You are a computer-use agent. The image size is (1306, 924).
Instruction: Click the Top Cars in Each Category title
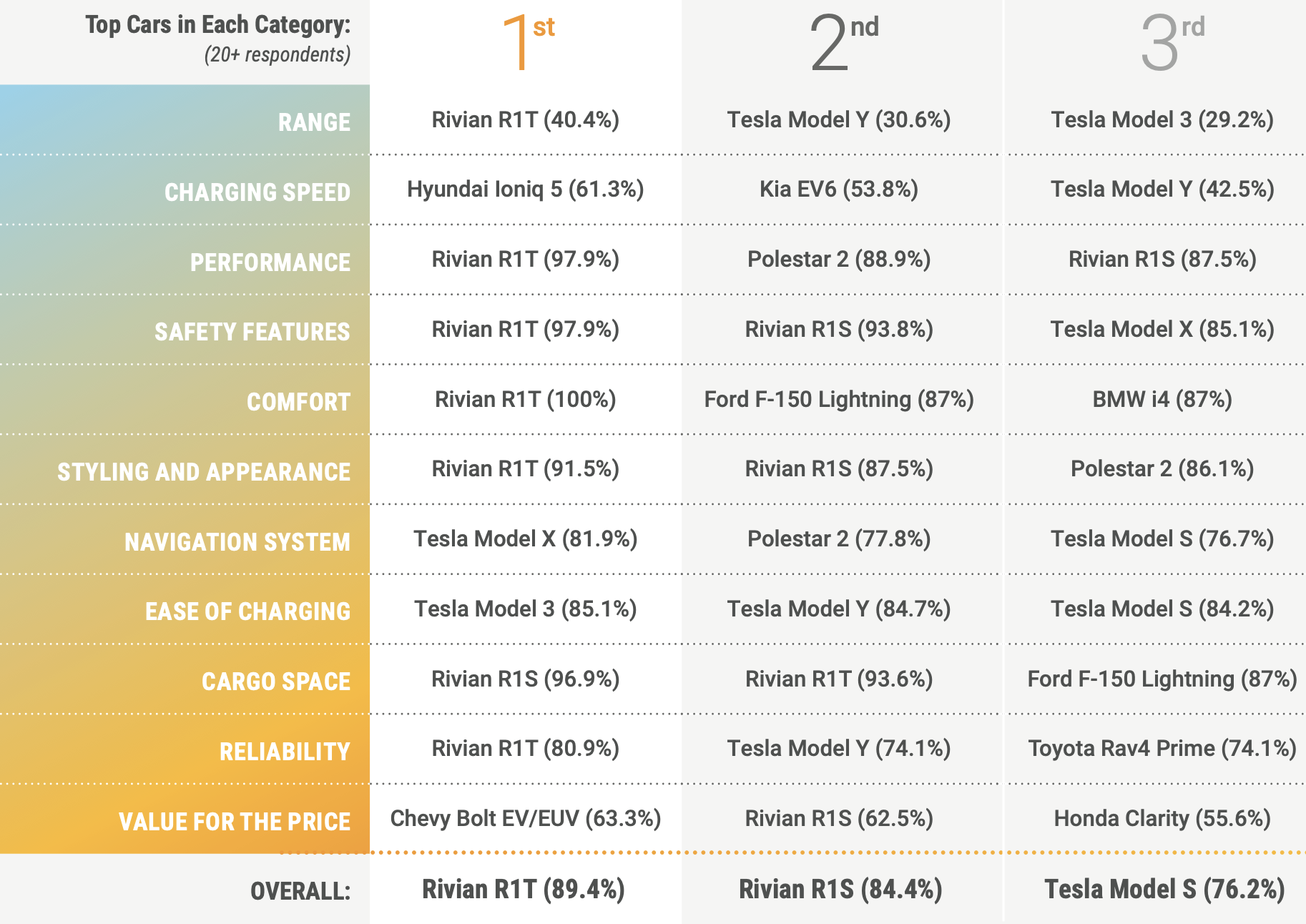coord(218,25)
